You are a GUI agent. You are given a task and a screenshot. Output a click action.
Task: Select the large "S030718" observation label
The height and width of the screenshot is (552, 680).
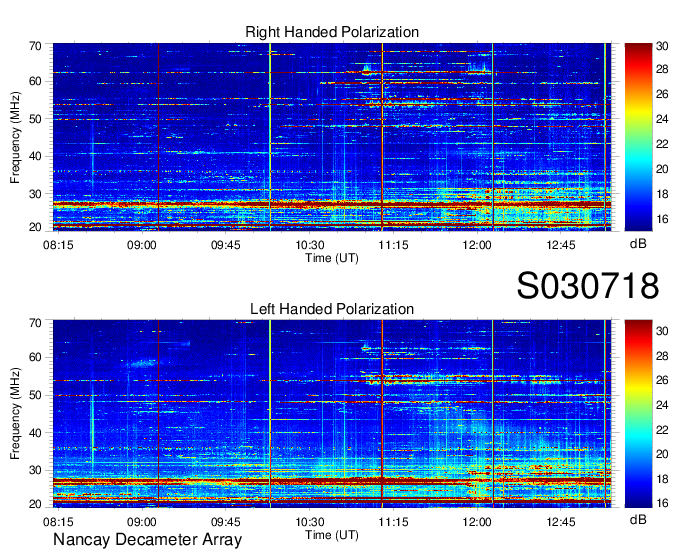[588, 285]
